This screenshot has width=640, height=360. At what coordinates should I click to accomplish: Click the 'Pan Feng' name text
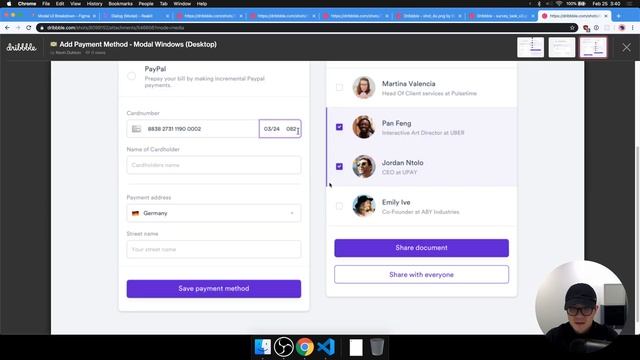tap(396, 123)
